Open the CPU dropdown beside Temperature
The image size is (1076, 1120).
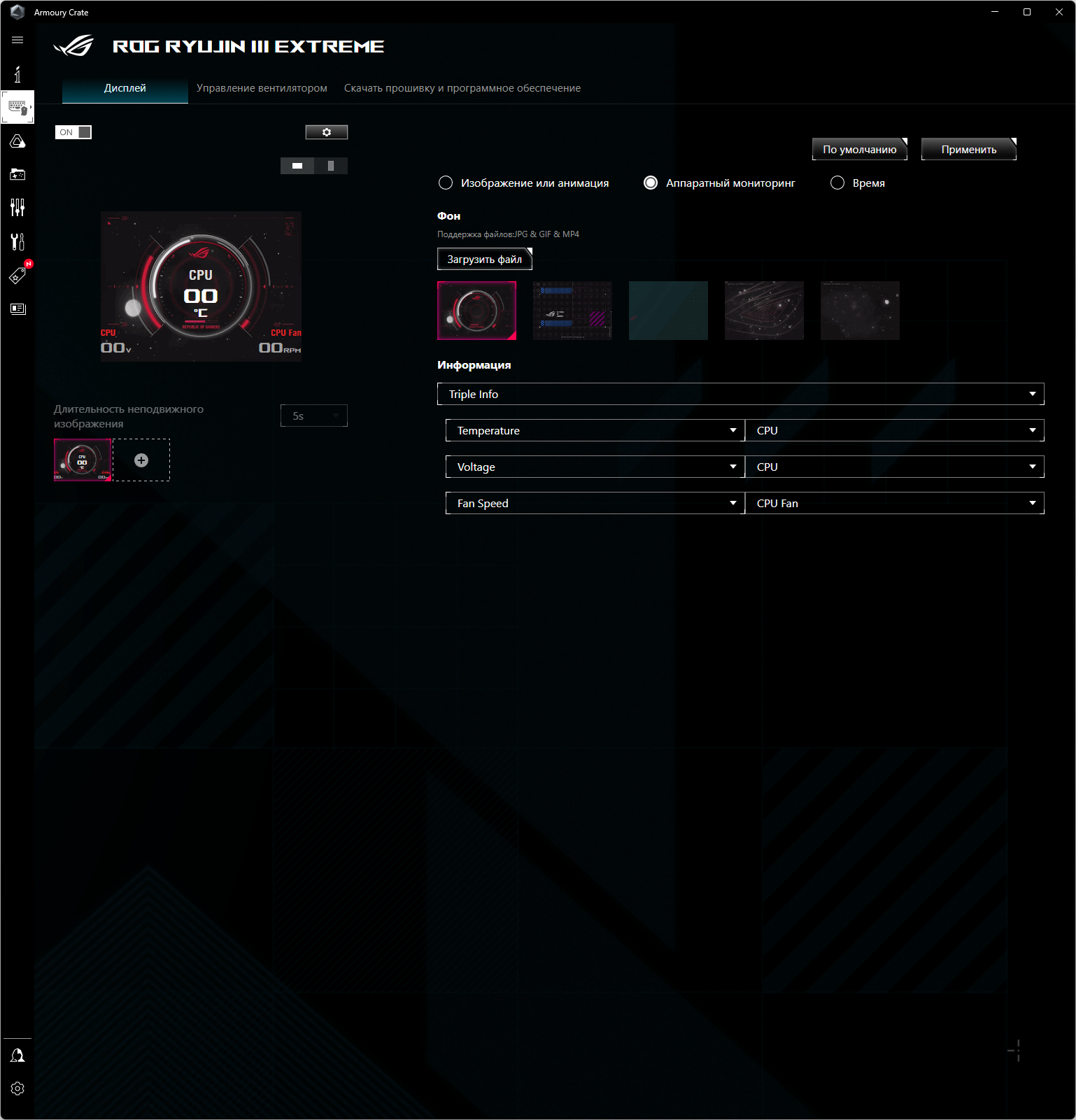895,430
